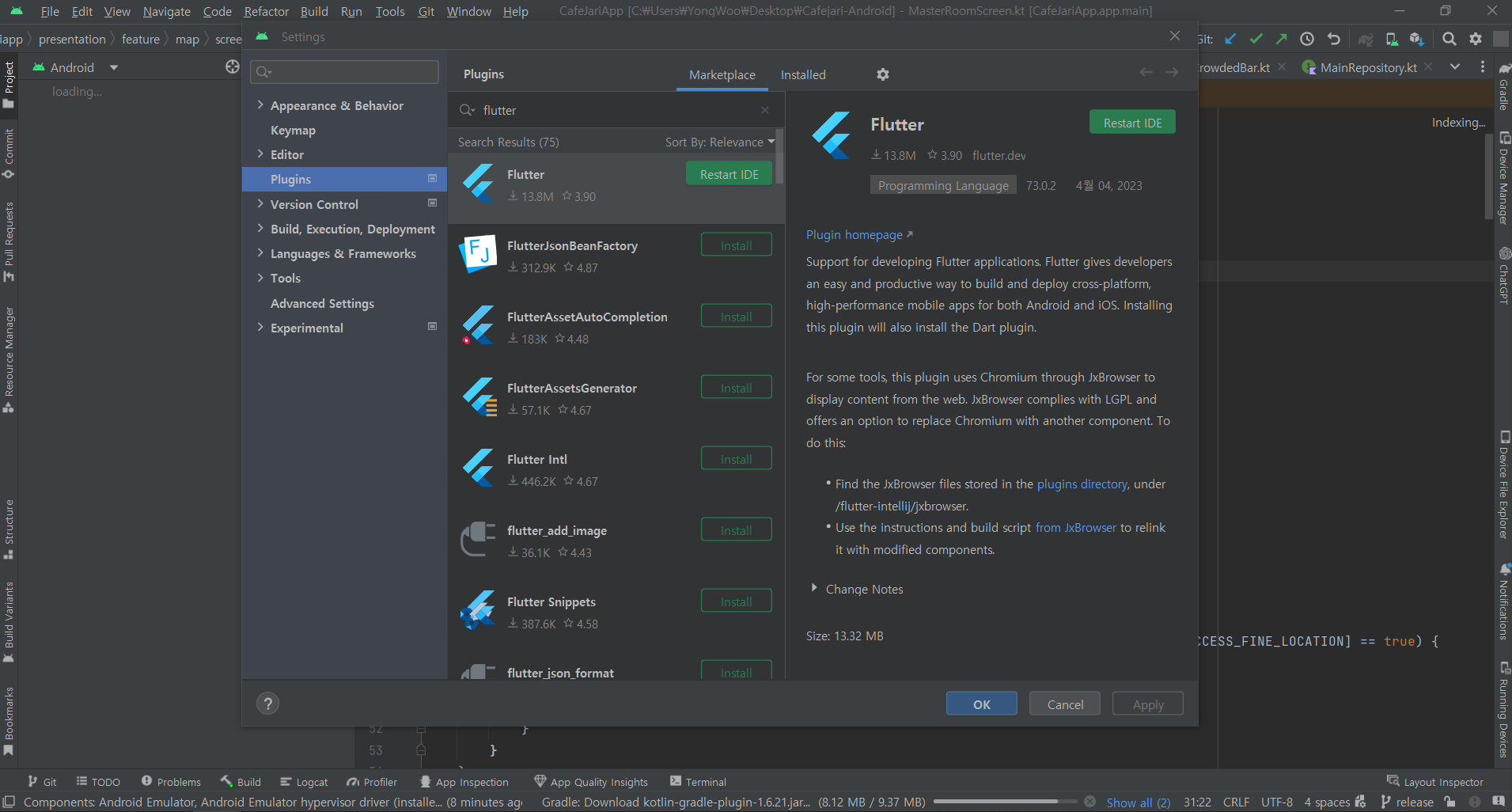Expand the Tools settings node
1512x812 pixels.
click(260, 277)
